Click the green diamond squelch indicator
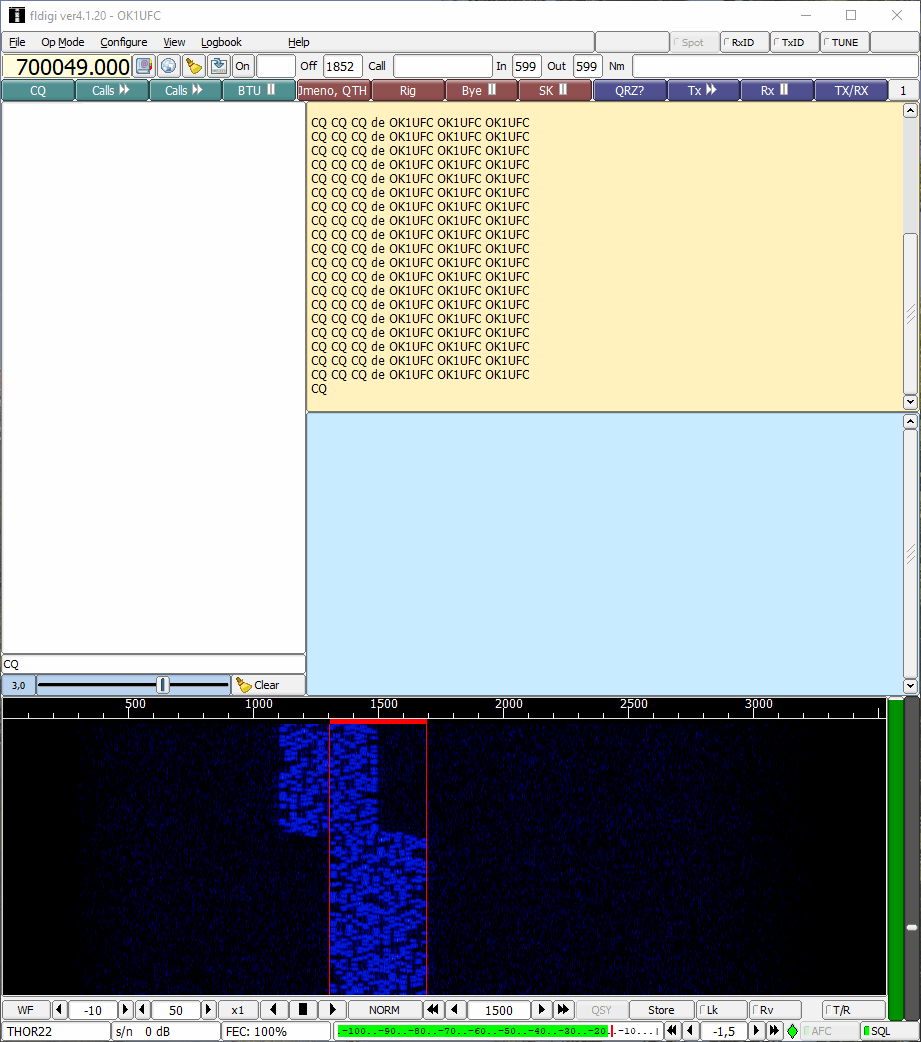This screenshot has height=1042, width=921. [792, 1031]
